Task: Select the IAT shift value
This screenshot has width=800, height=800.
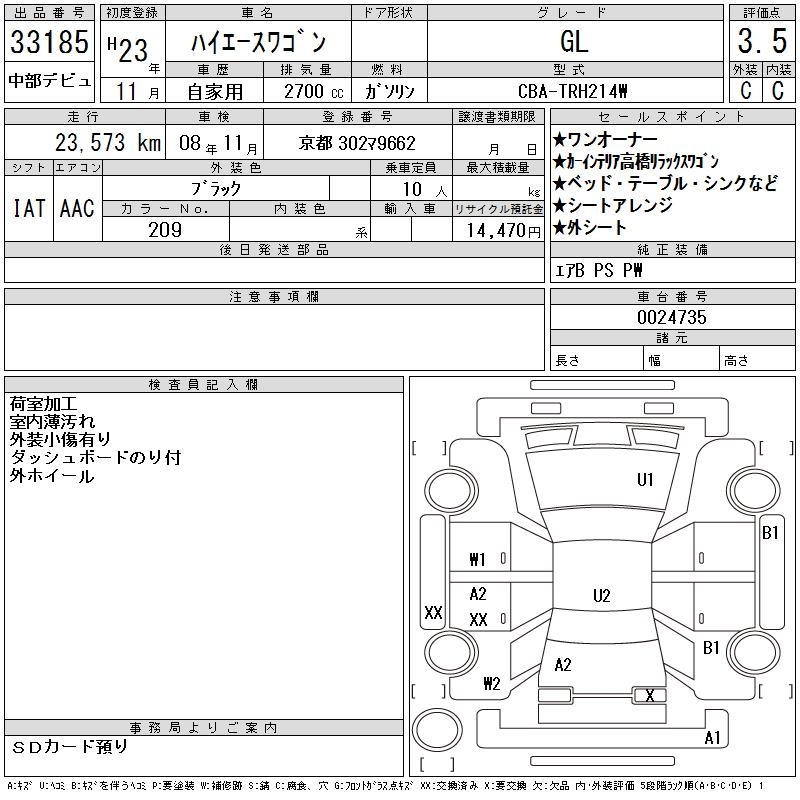Action: (x=29, y=208)
